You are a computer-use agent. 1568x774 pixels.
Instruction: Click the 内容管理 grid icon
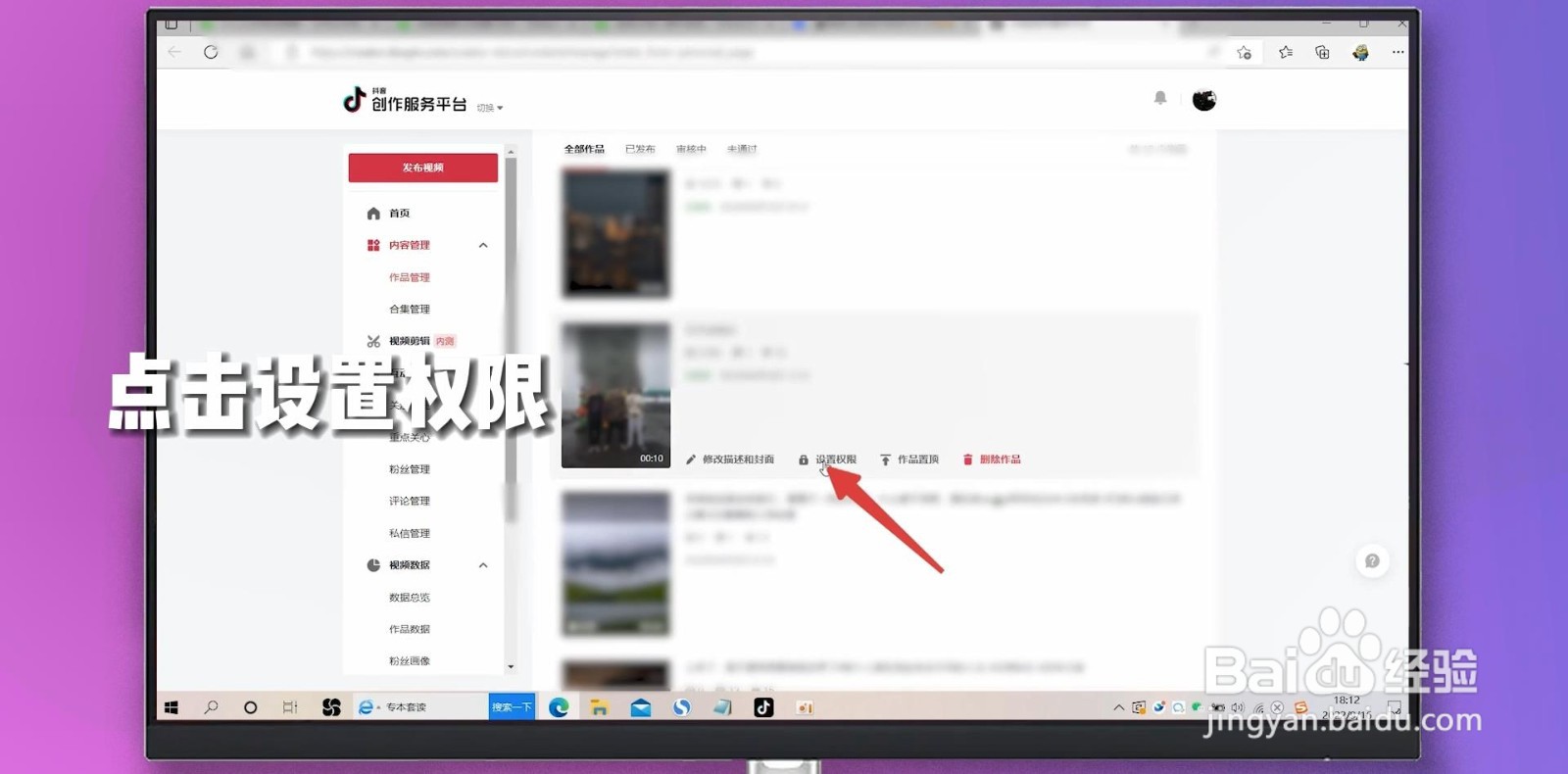pos(373,245)
